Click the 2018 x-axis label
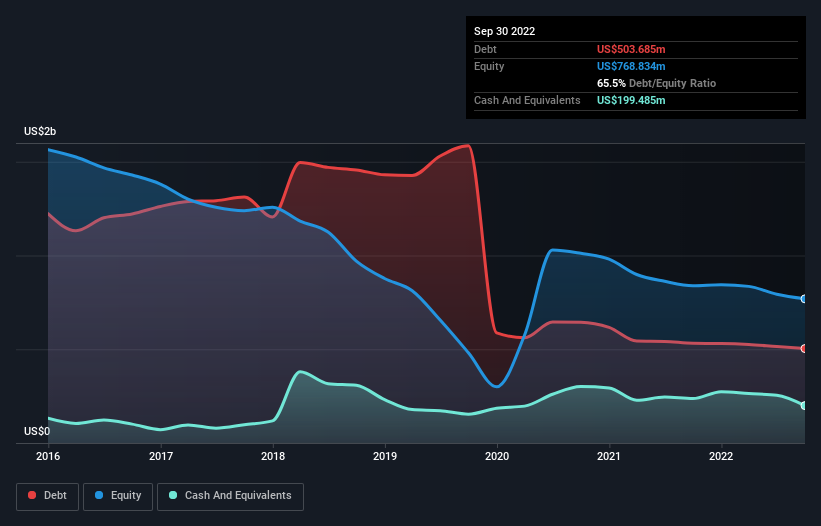The height and width of the screenshot is (526, 821). (273, 456)
